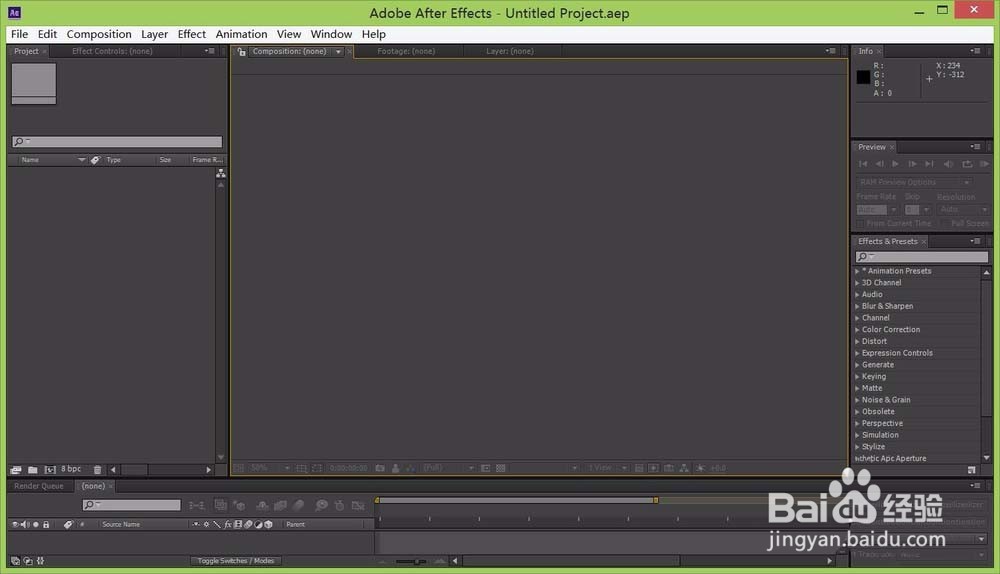Open the Effect menu
Screen dimensions: 1000x574
[x=191, y=34]
